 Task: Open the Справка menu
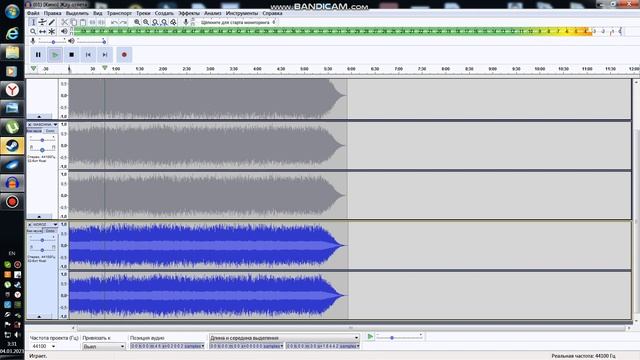[272, 13]
